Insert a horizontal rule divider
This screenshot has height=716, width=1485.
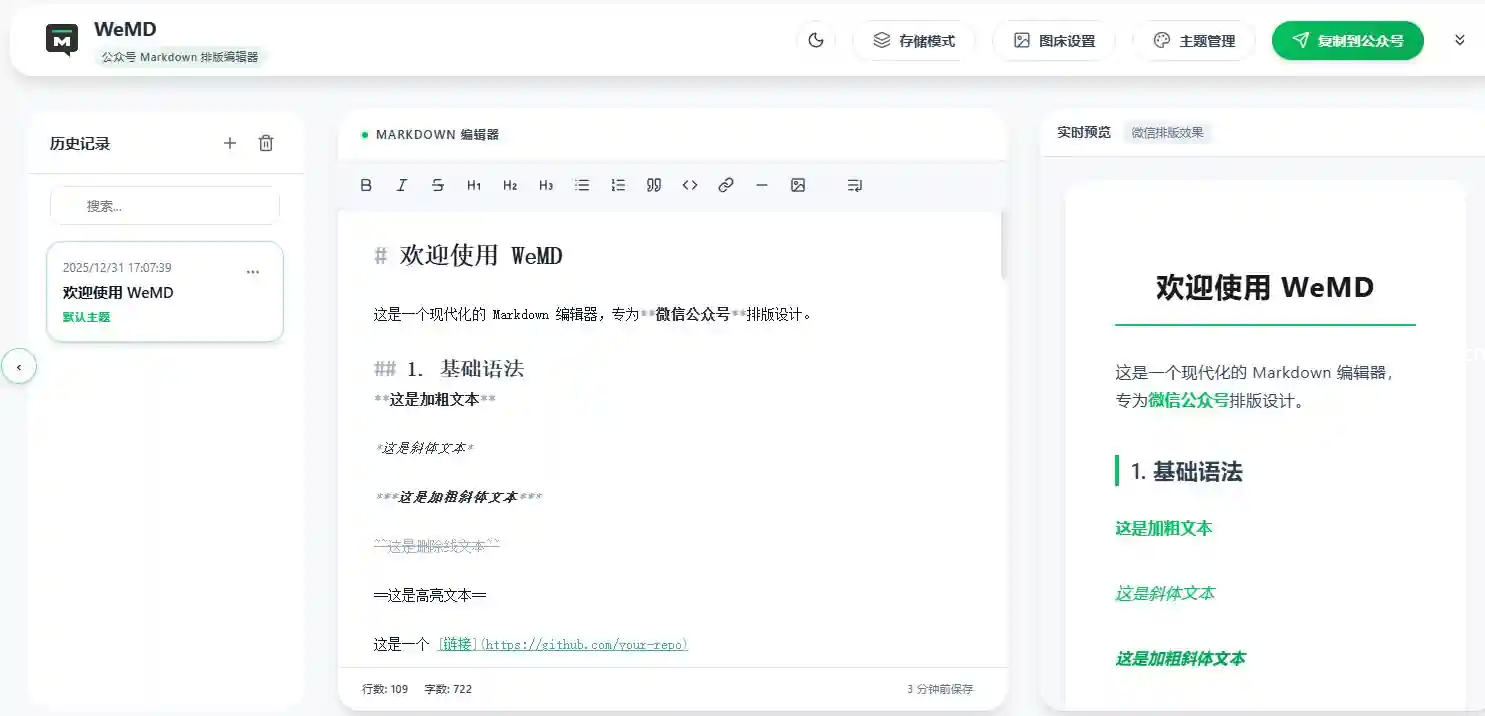762,185
